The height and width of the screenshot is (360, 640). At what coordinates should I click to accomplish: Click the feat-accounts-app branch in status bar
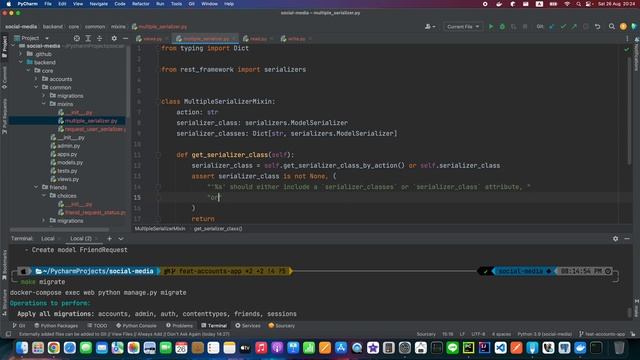tap(602, 334)
